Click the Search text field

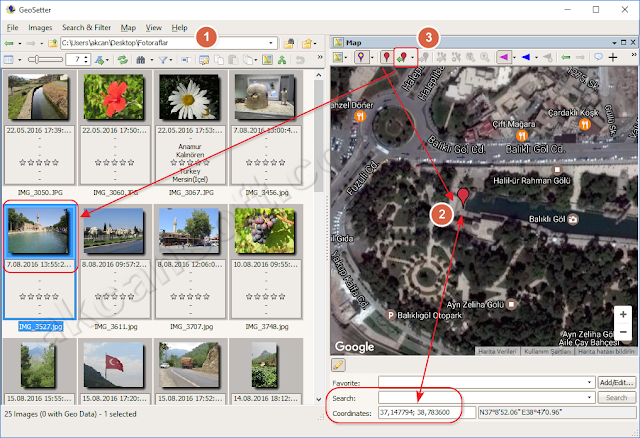pos(486,397)
